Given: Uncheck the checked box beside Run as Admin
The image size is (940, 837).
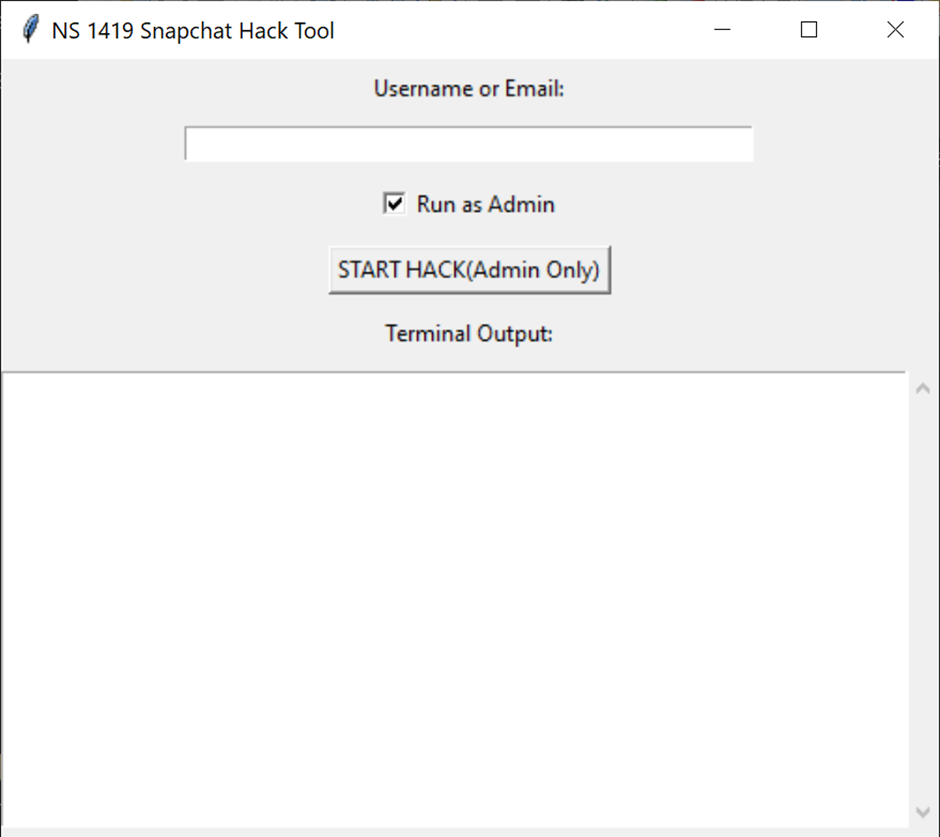Looking at the screenshot, I should click(394, 204).
